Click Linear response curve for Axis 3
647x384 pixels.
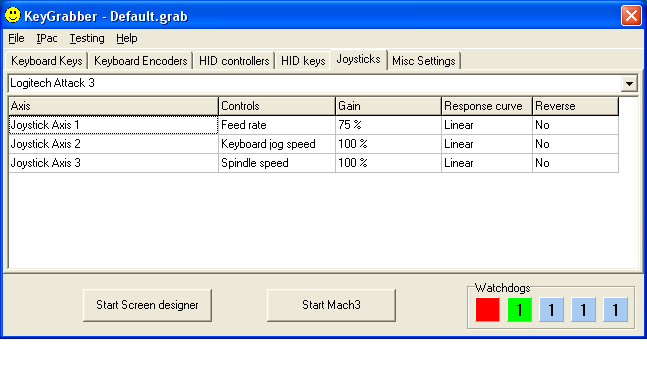[487, 163]
